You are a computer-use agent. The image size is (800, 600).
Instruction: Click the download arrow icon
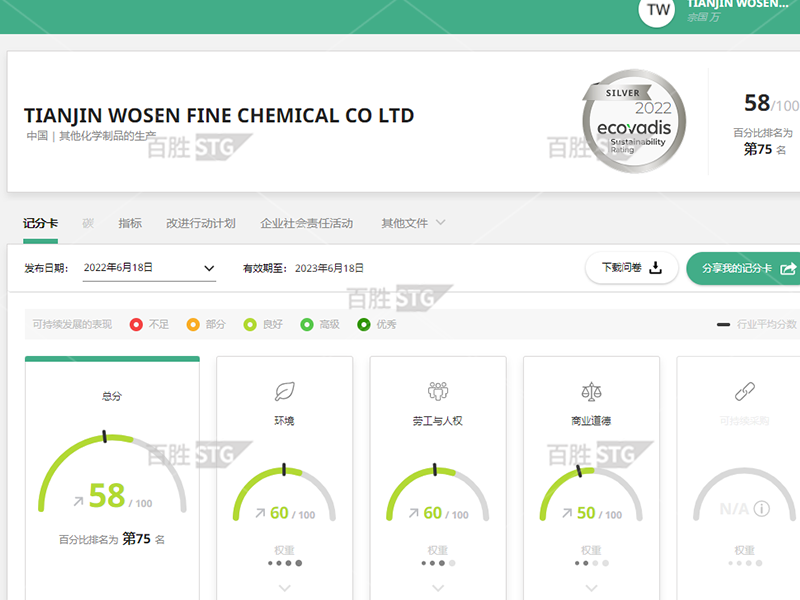[656, 267]
